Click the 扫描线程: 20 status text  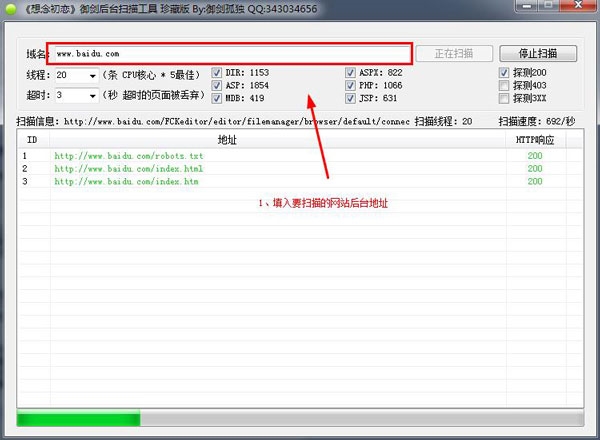(443, 122)
